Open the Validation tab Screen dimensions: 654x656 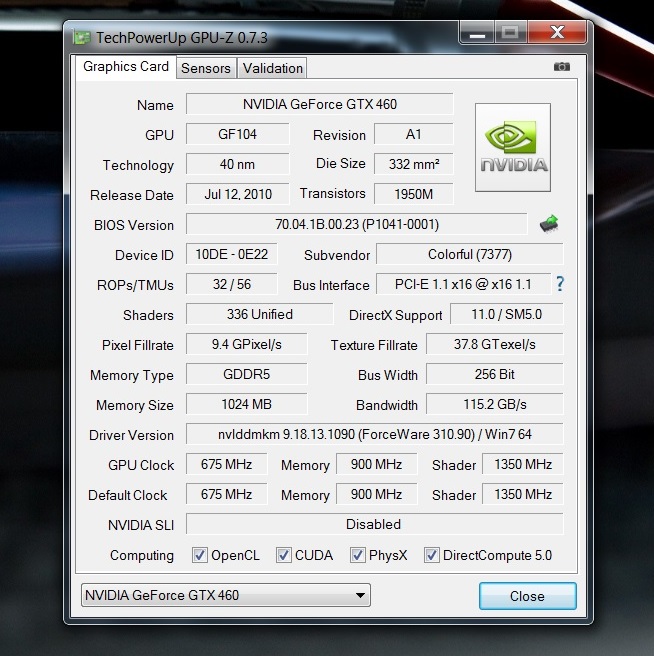click(x=272, y=68)
